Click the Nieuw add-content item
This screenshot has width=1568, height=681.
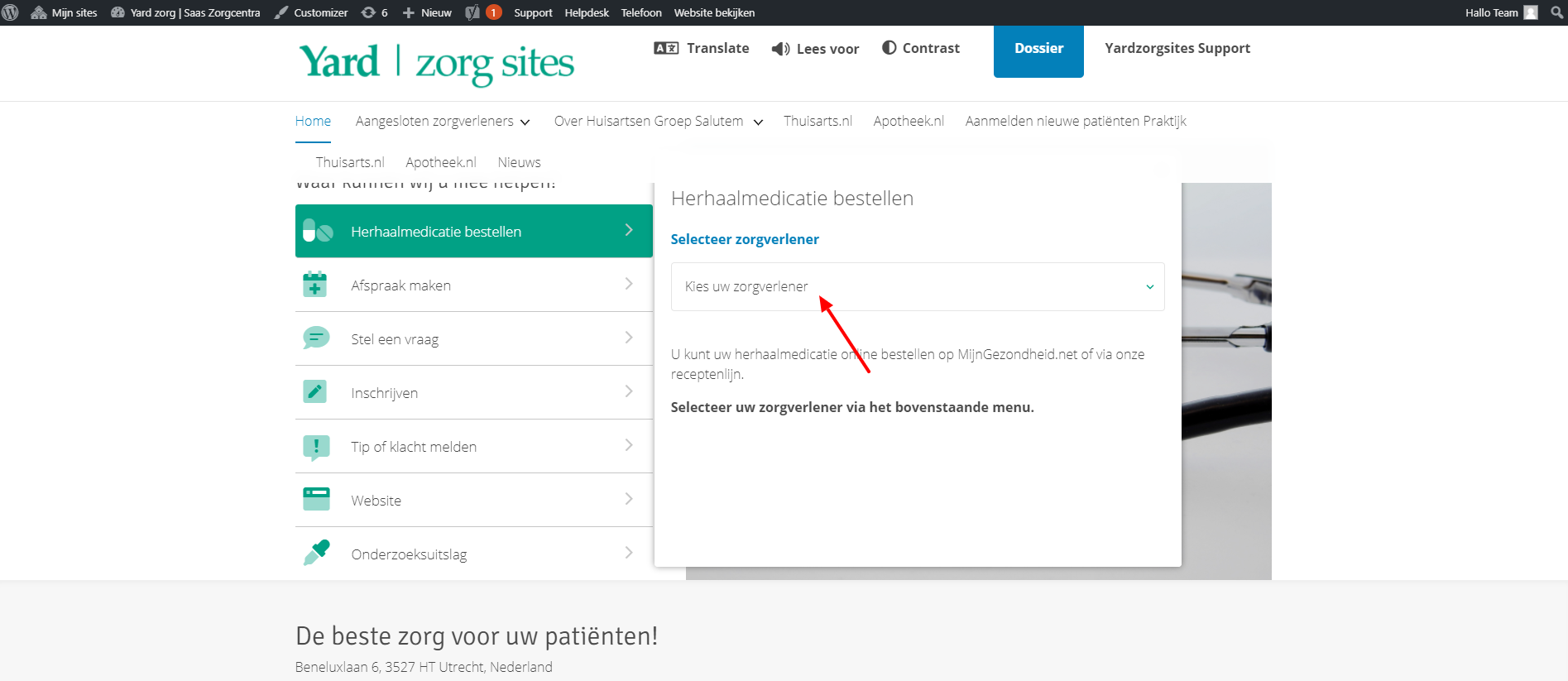427,12
